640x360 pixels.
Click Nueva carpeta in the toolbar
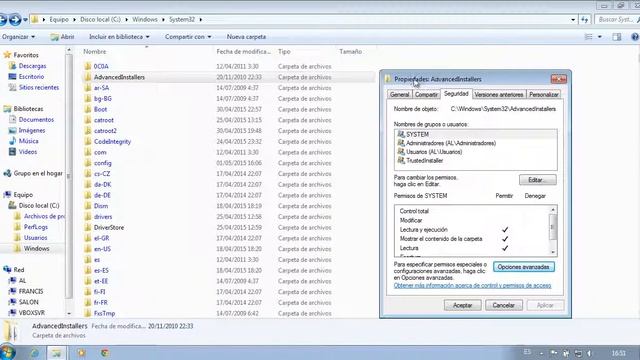(x=246, y=37)
